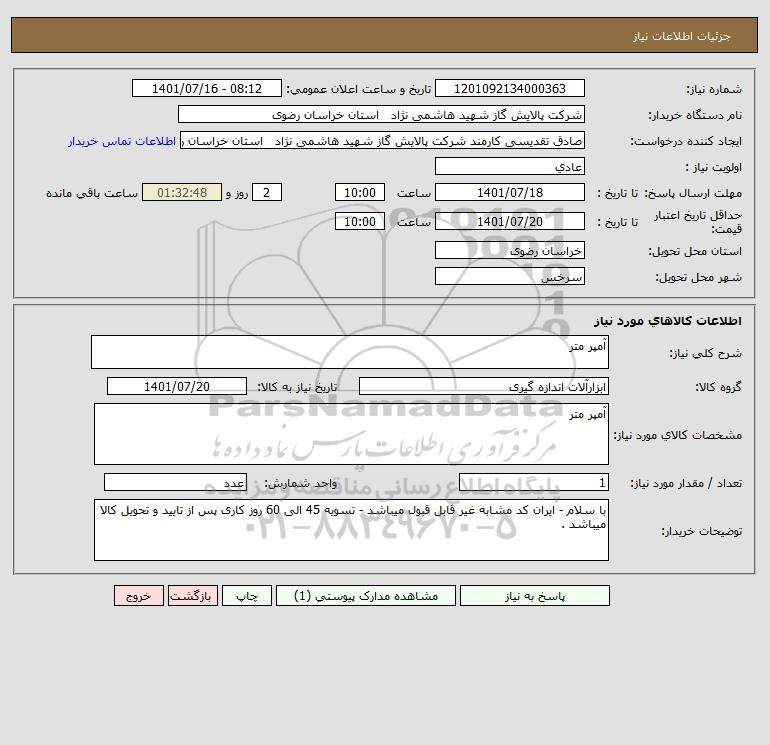
Task: Click the تعداد / مقدار مورد نیاز label
Action: click(x=686, y=483)
